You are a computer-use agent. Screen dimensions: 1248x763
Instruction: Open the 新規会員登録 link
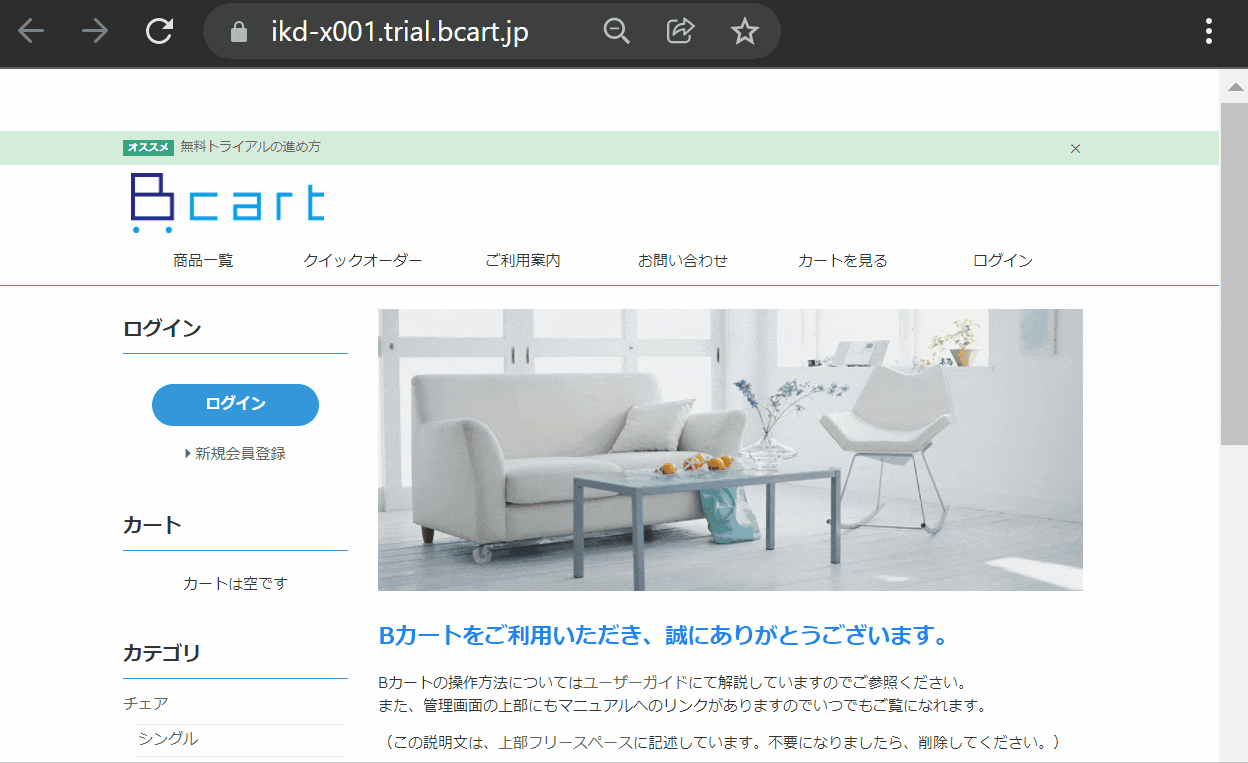[x=240, y=453]
